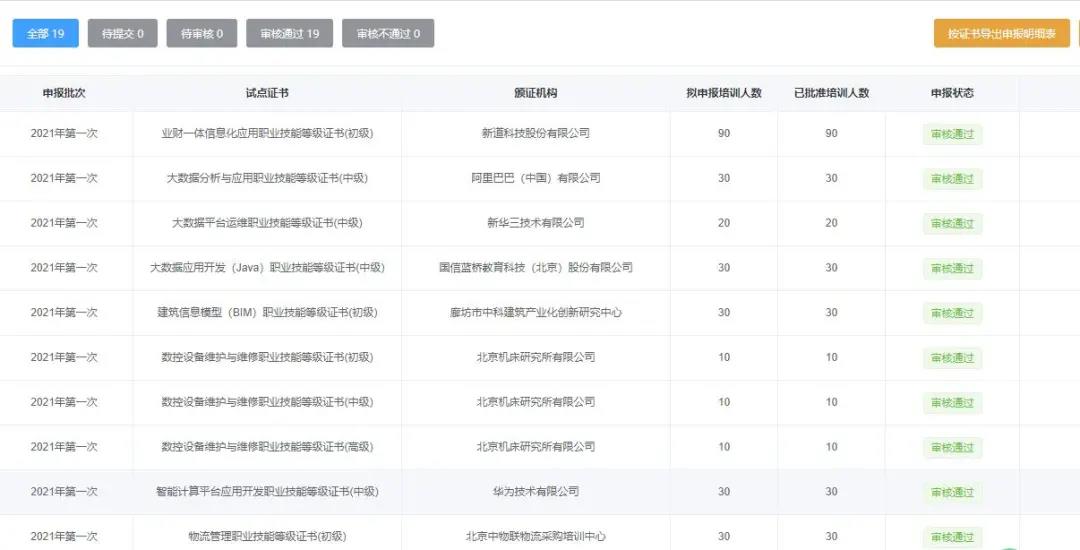1080x550 pixels.
Task: Click the 拟申报培训人数 value 20 for 新华三
Action: click(x=724, y=223)
